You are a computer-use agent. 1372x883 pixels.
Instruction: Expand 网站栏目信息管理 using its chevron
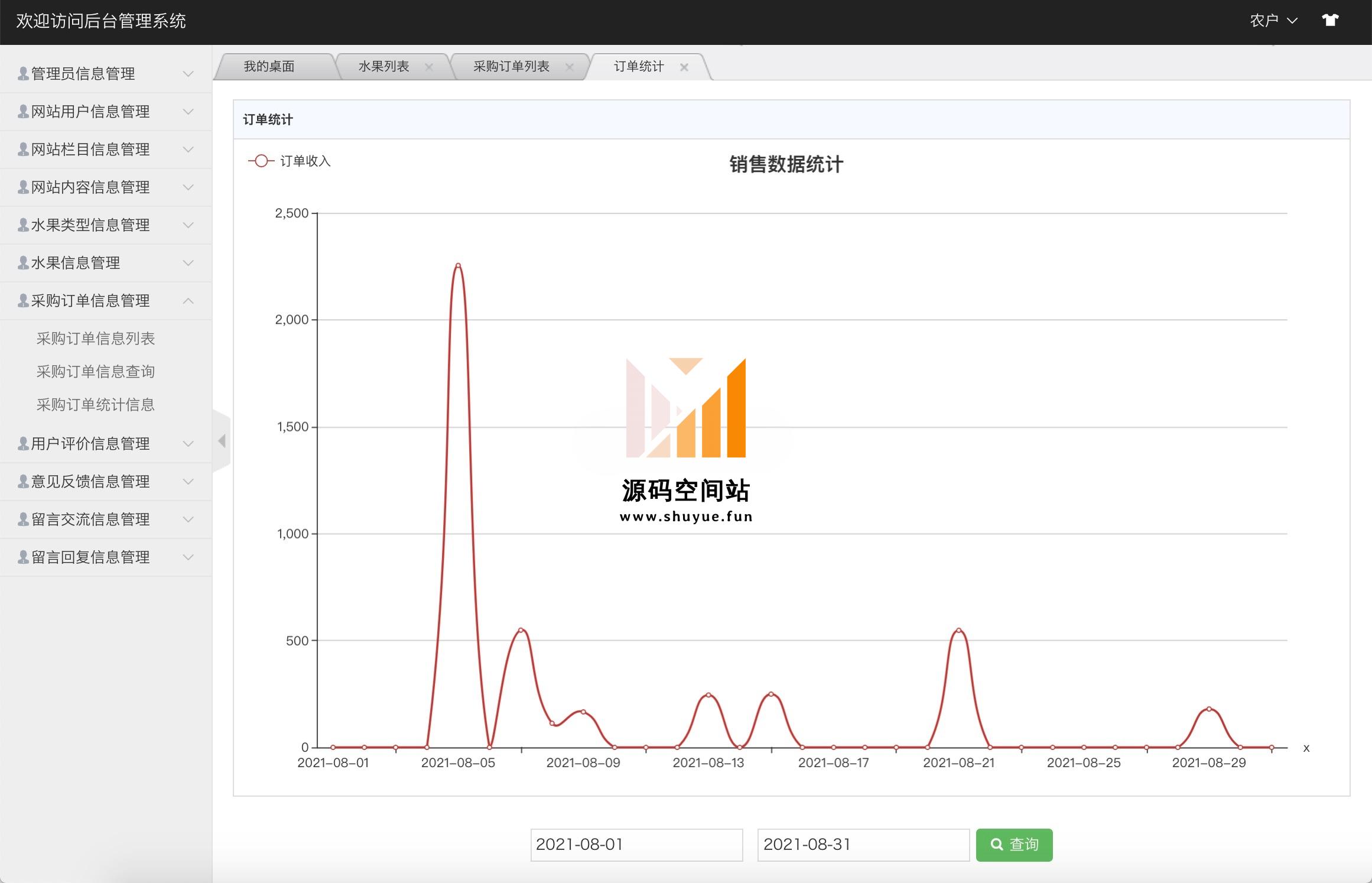click(188, 150)
